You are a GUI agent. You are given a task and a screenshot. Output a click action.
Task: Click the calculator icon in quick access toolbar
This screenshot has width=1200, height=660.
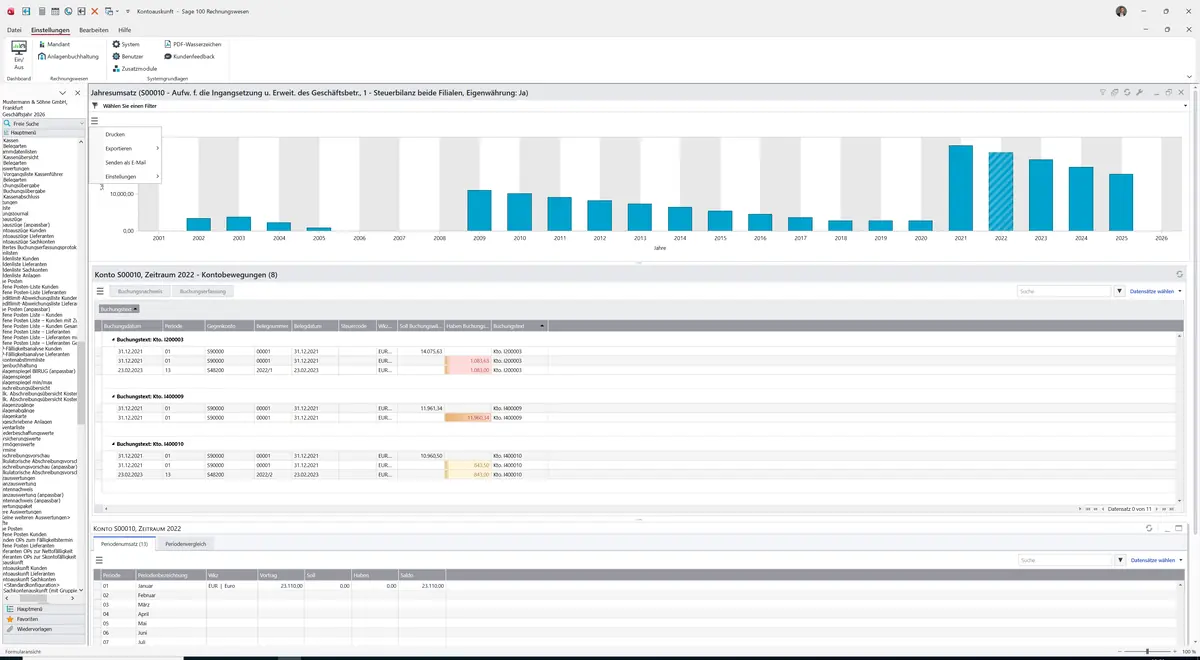[x=41, y=10]
